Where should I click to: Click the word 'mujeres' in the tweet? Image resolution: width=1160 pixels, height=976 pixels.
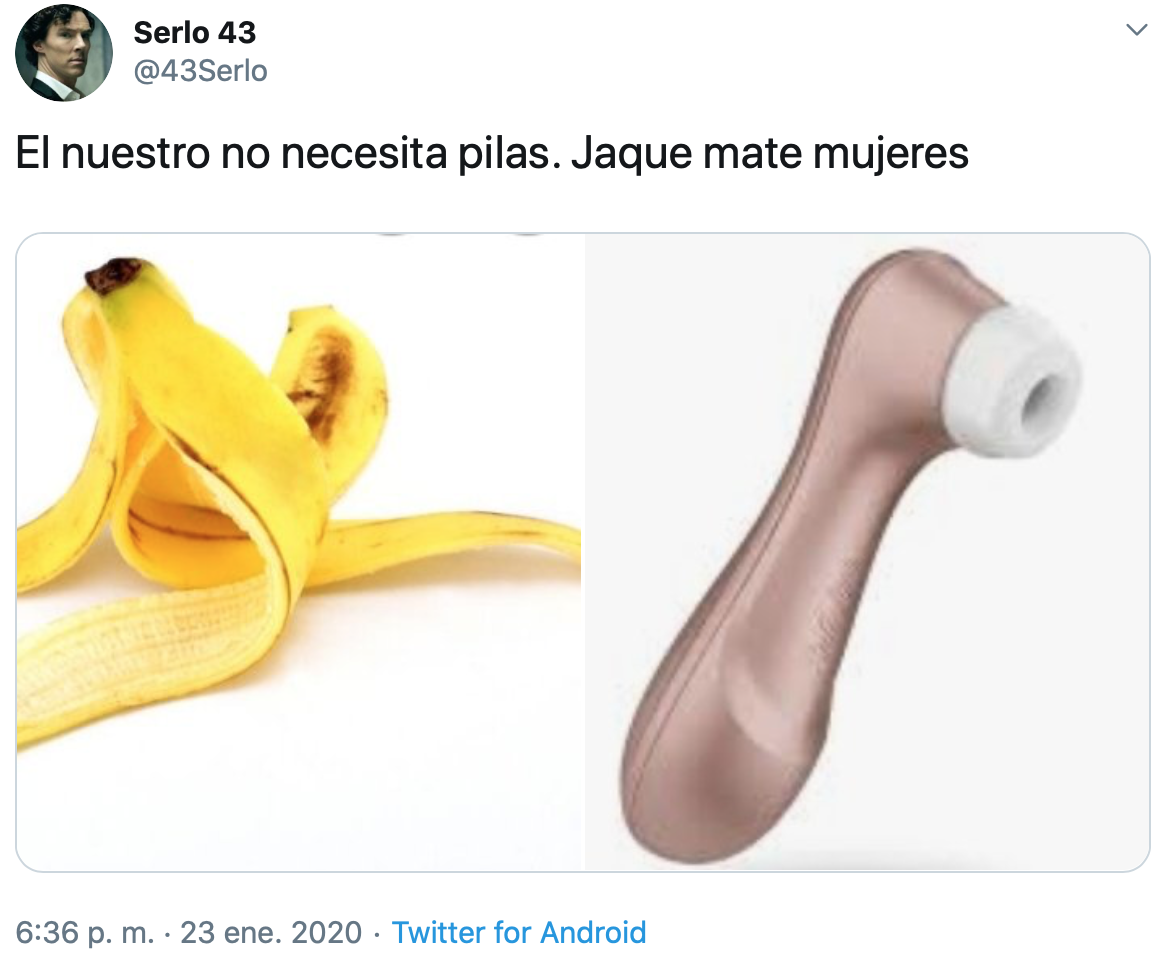[x=891, y=155]
